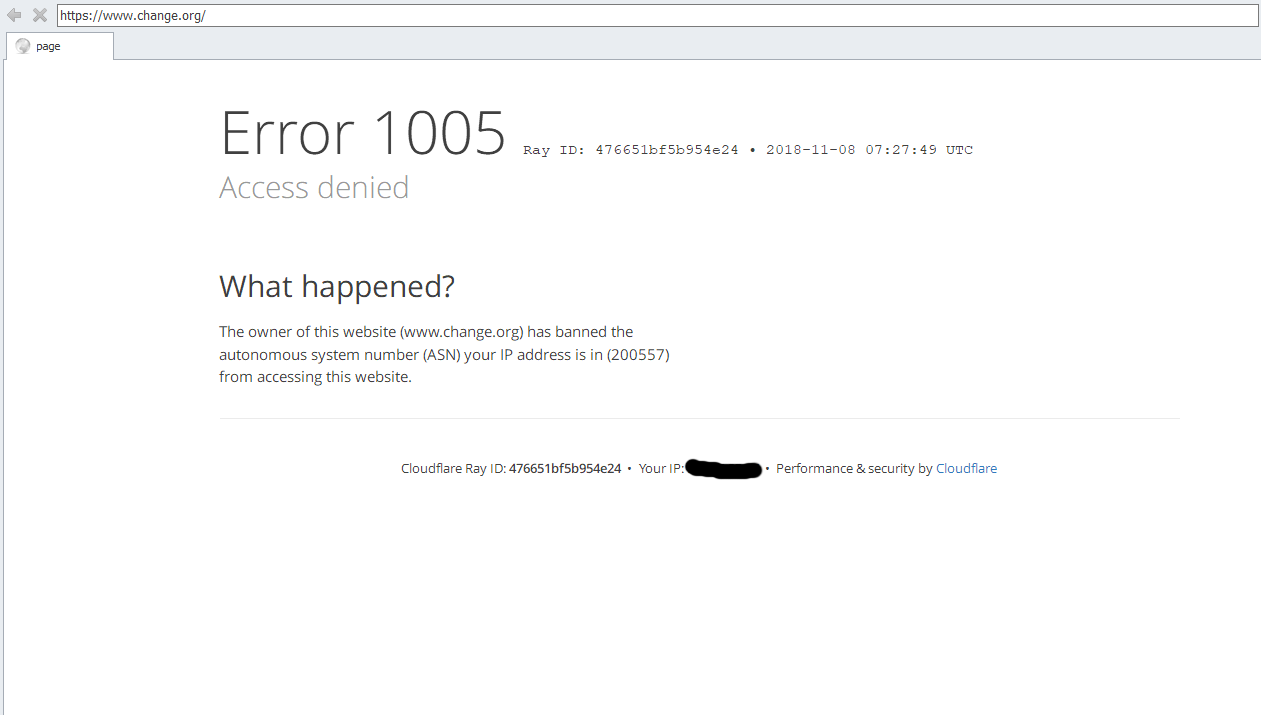This screenshot has height=715, width=1261.
Task: Click the footer 'Cloudflare Ray ID: 476651bf5b954e24' text
Action: 511,468
